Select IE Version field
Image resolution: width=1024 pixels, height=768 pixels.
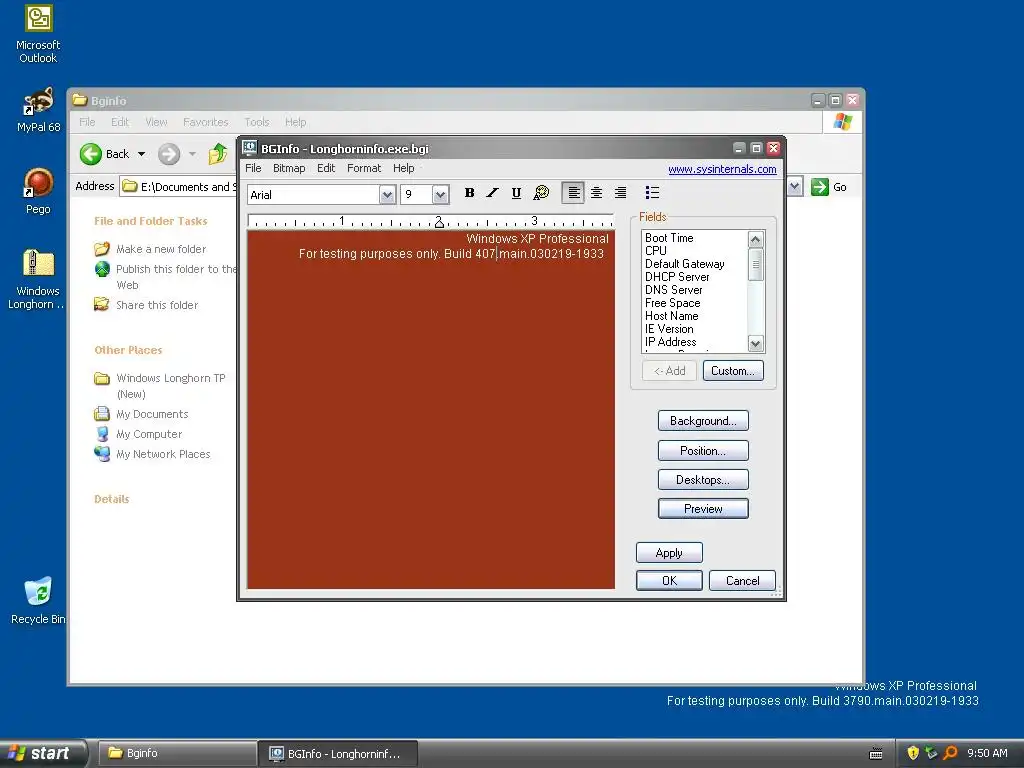click(669, 329)
